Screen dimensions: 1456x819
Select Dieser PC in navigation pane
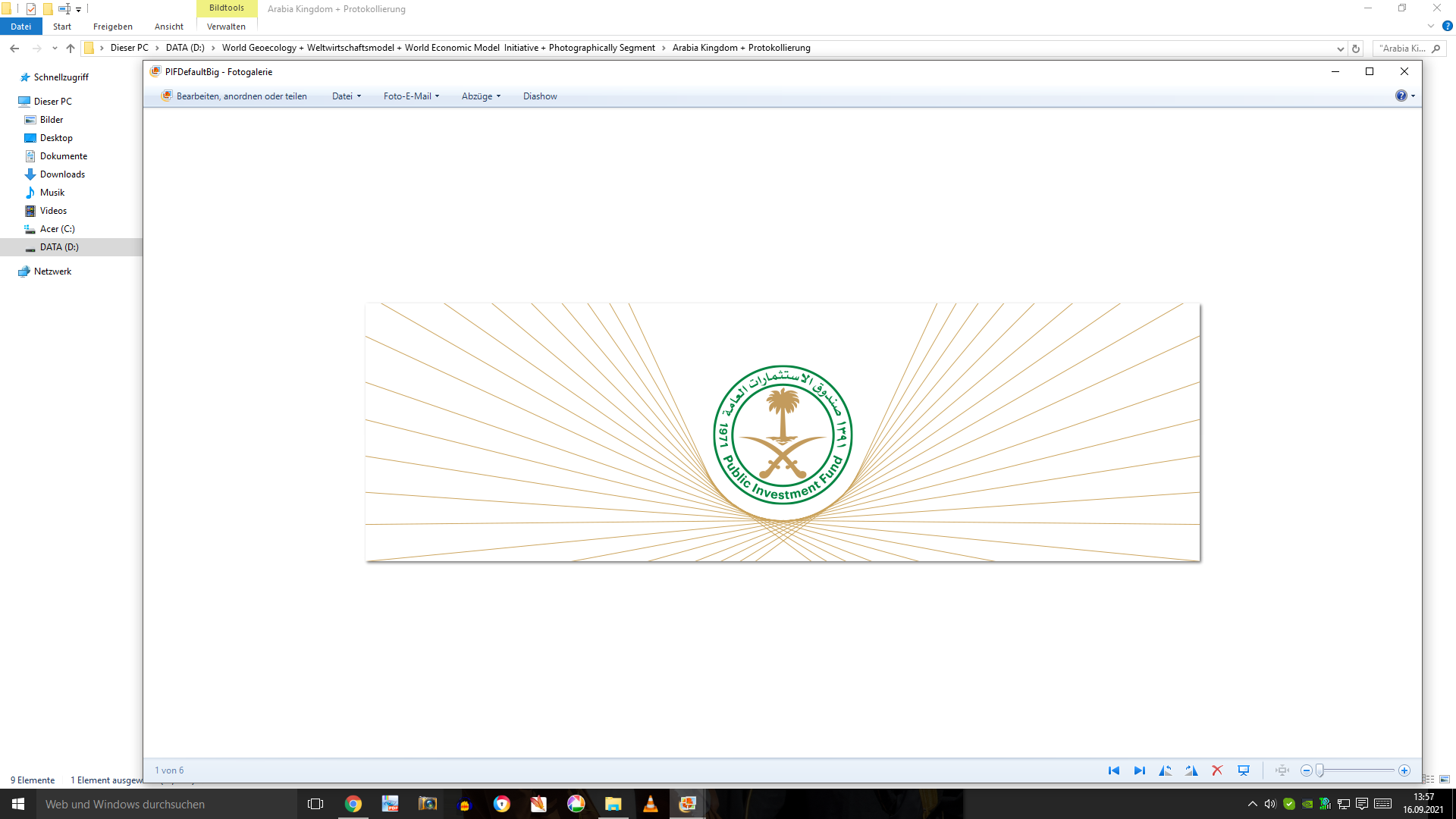[52, 102]
